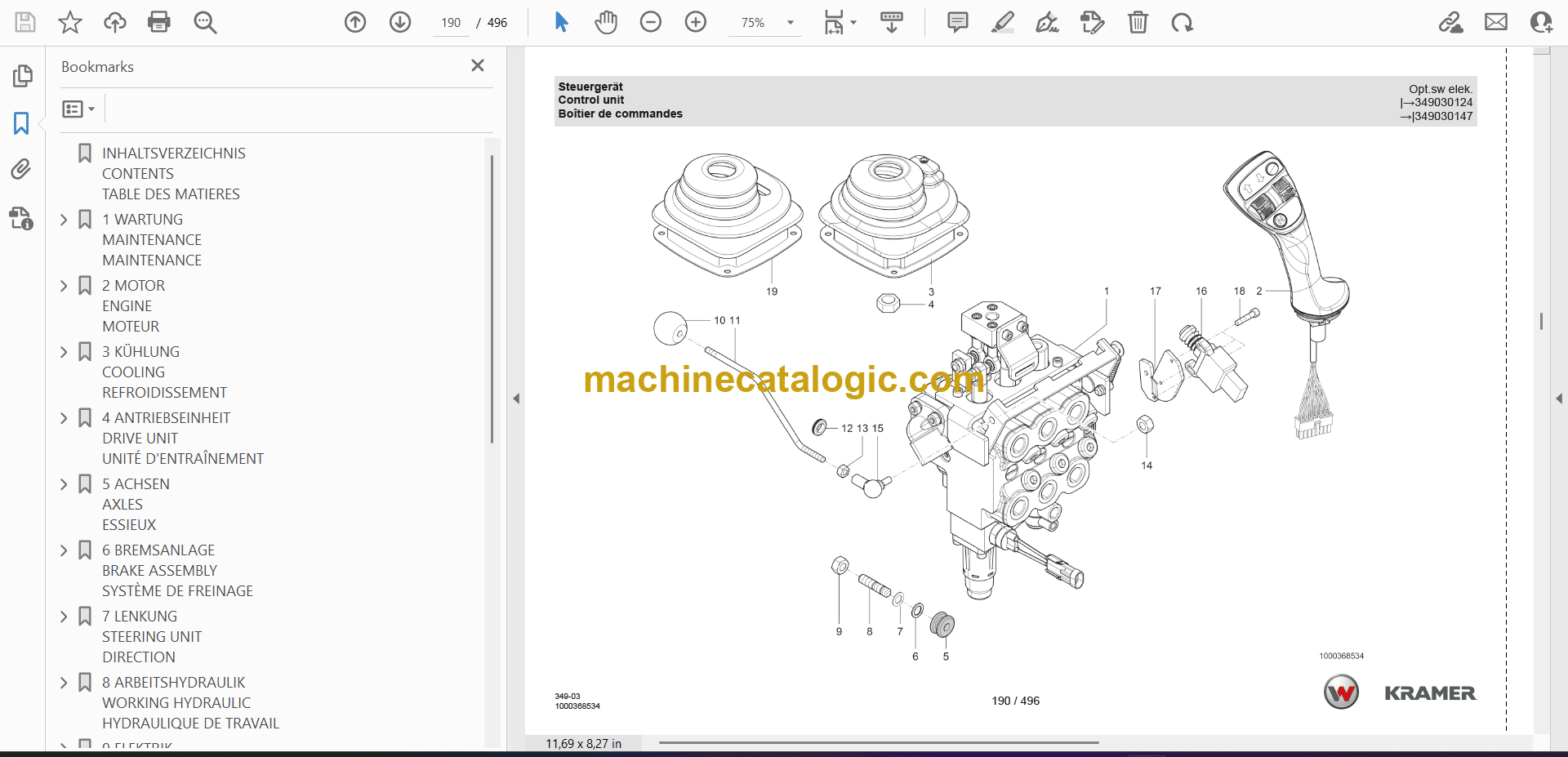This screenshot has width=1568, height=757.
Task: Open the Attachments panel
Action: click(21, 169)
